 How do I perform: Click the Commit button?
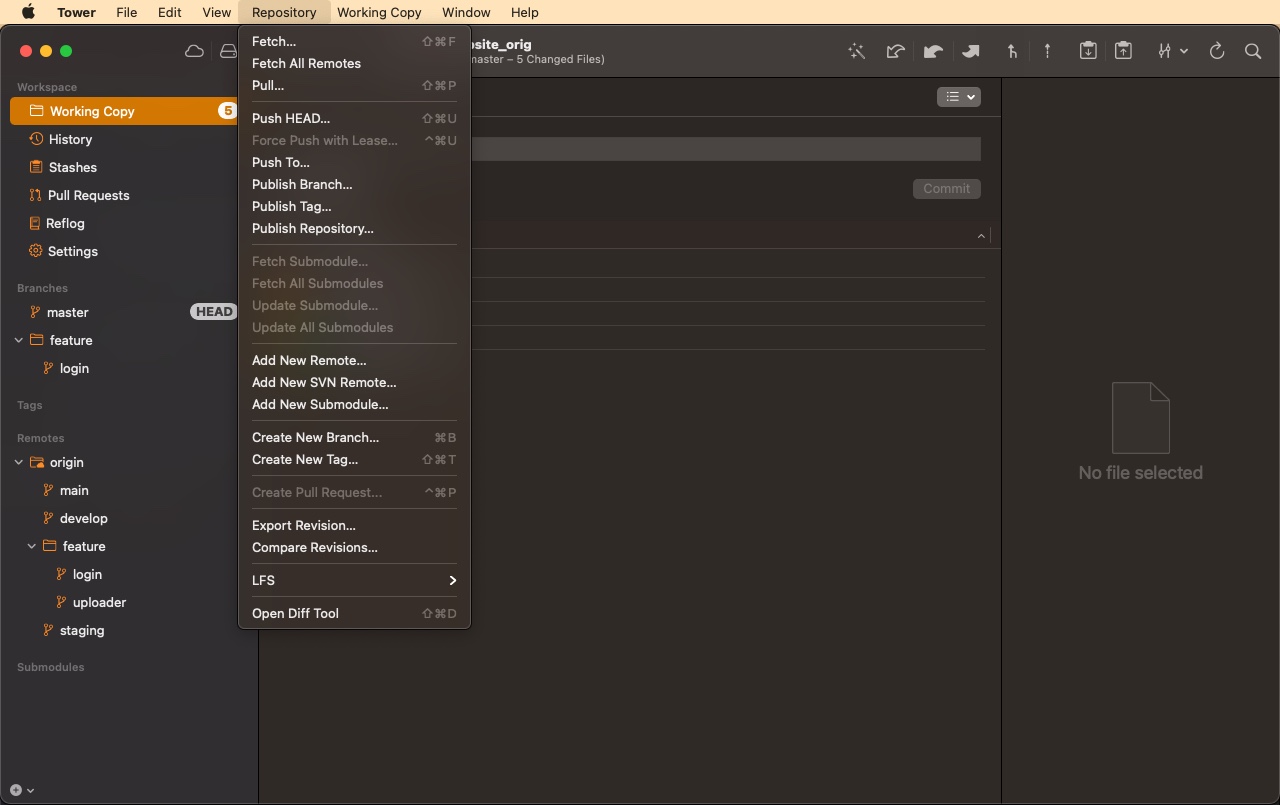[x=946, y=188]
